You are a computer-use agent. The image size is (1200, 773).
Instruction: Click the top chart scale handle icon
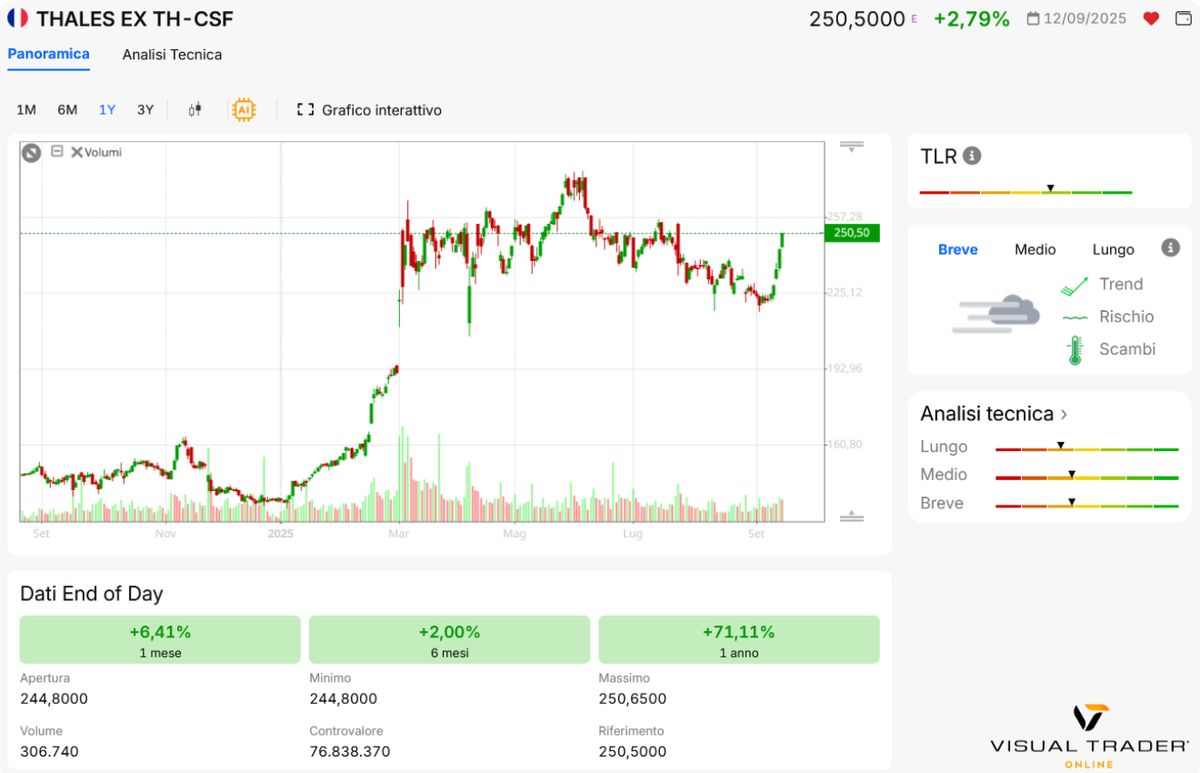(x=851, y=146)
